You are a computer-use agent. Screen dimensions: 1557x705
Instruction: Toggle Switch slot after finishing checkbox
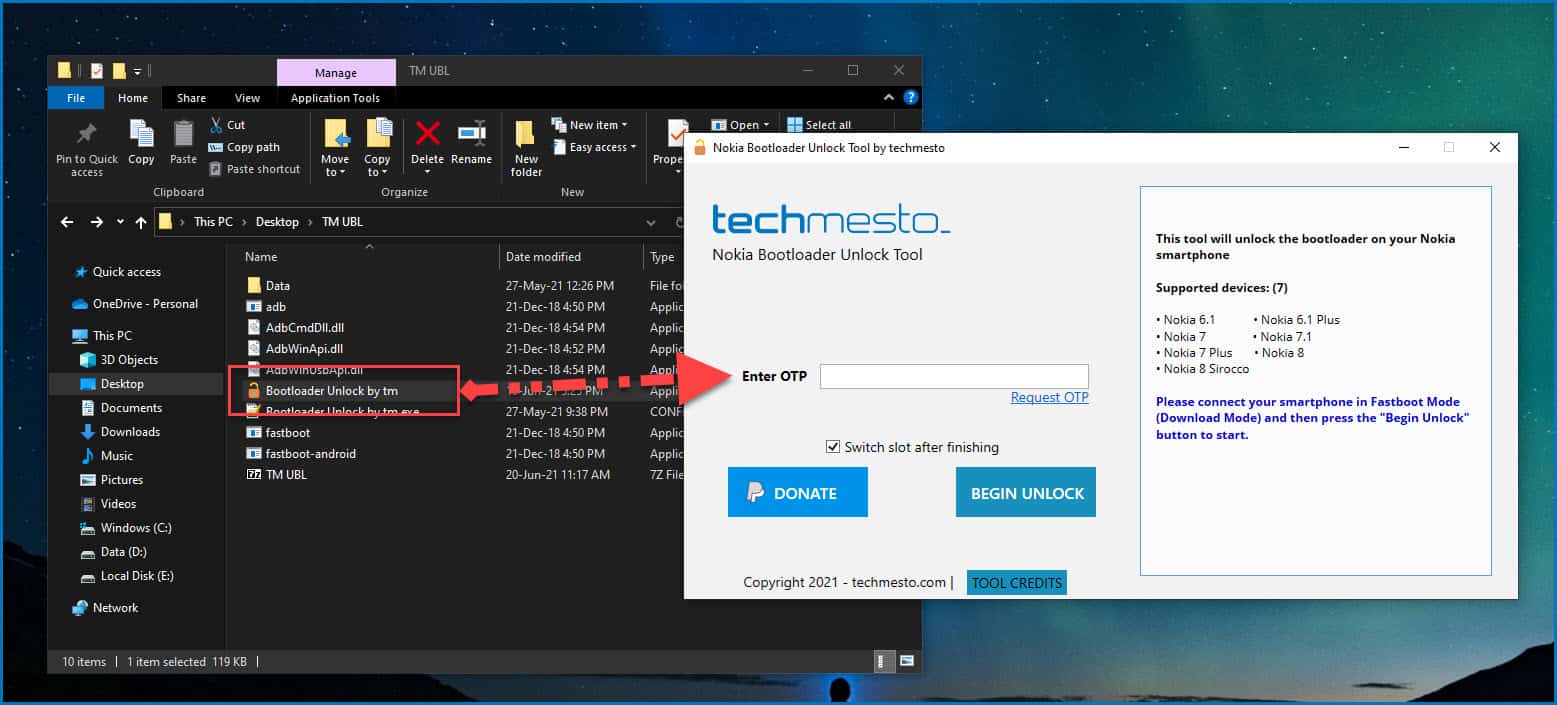tap(833, 447)
